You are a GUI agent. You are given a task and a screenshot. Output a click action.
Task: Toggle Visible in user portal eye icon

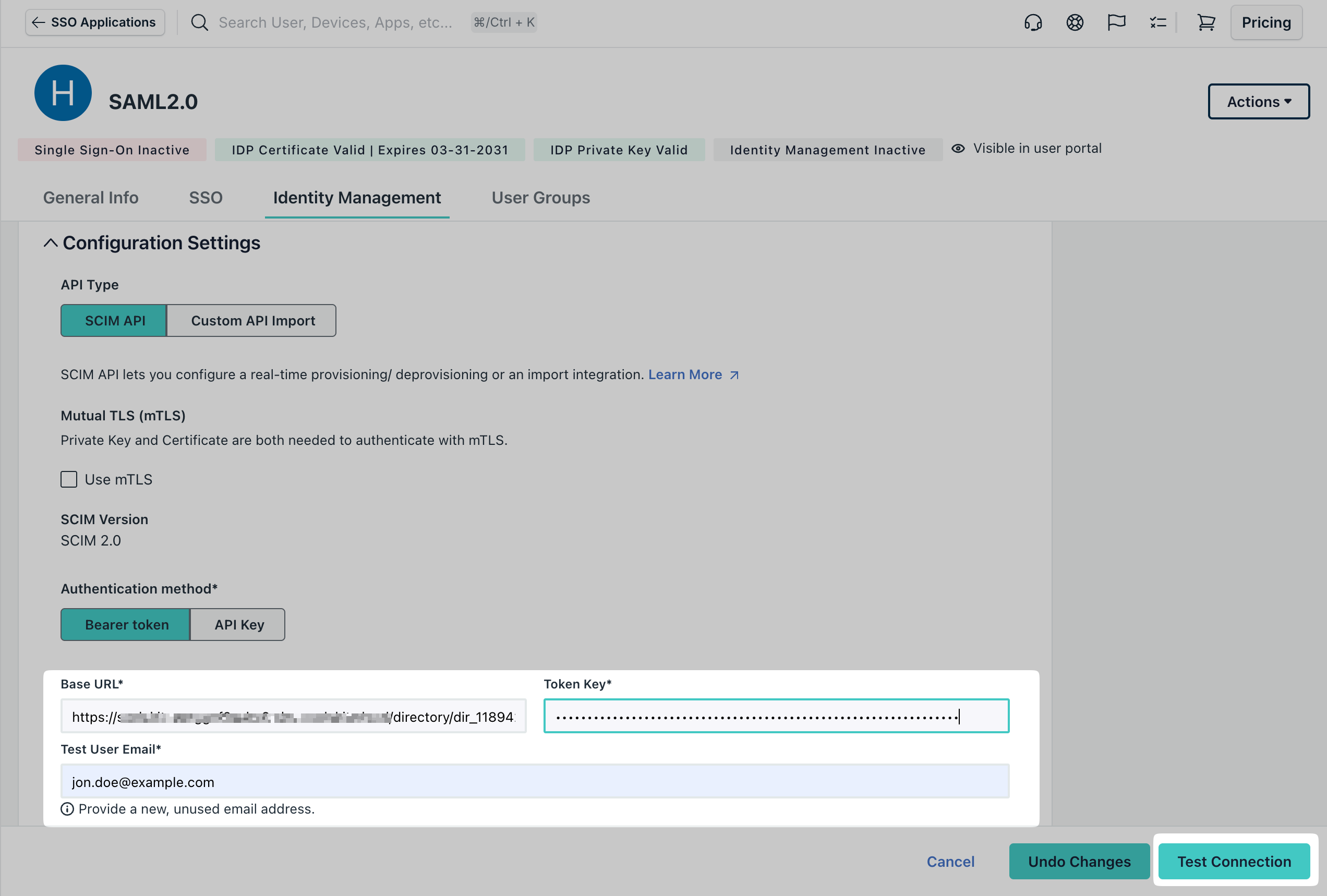(958, 148)
